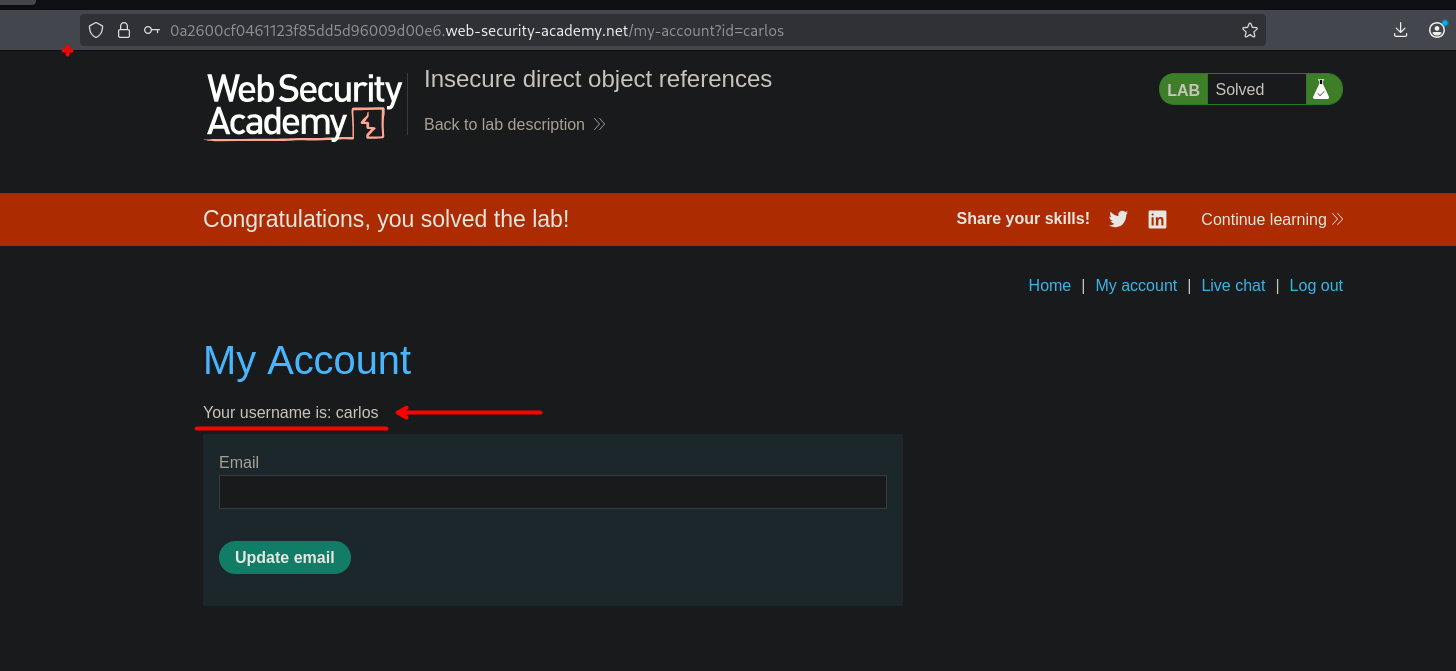Screen dimensions: 1456x671
Task: Click the Web Security Academy logo
Action: click(304, 106)
